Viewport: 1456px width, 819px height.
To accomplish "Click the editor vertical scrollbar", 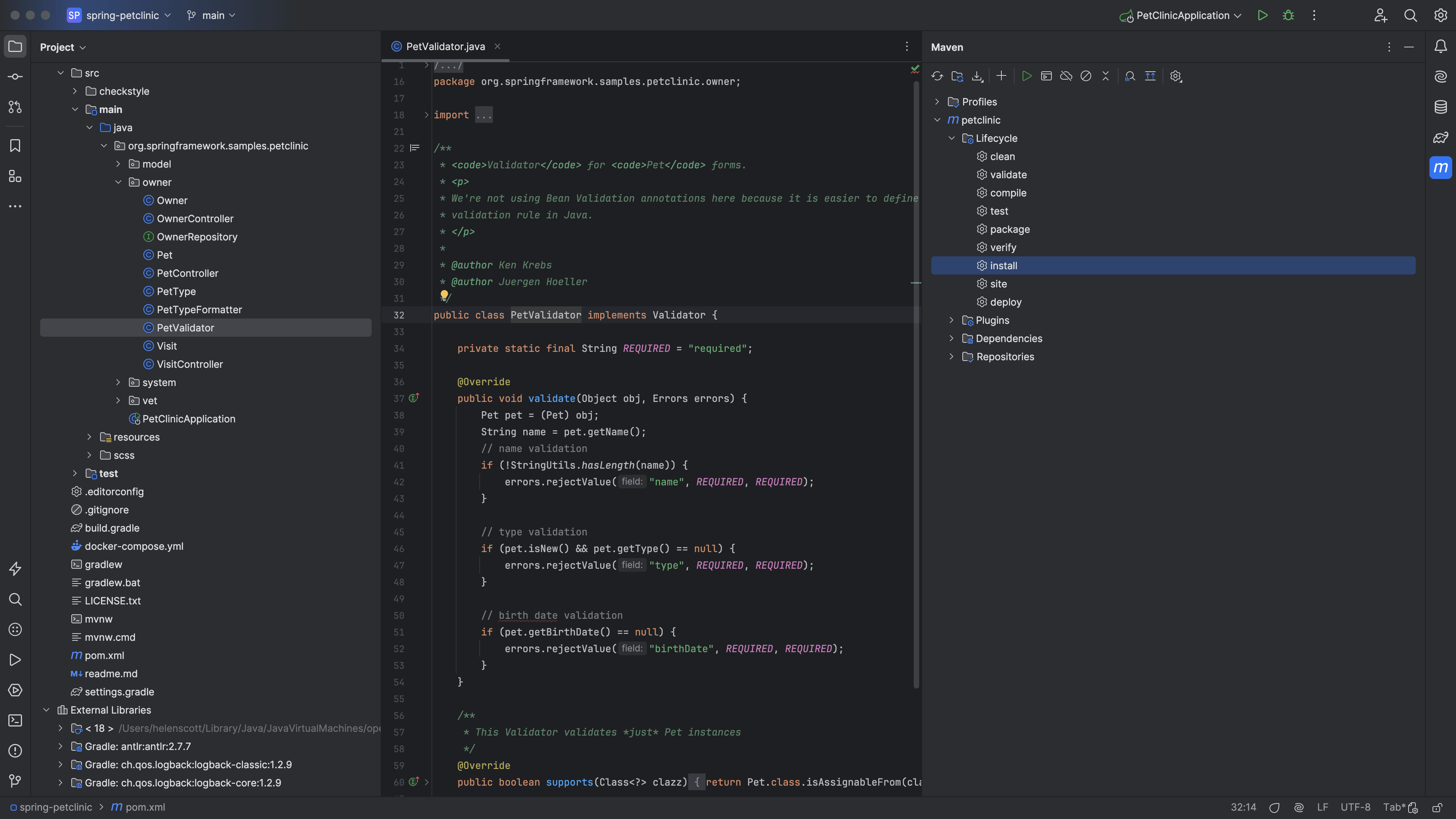I will coord(916,384).
